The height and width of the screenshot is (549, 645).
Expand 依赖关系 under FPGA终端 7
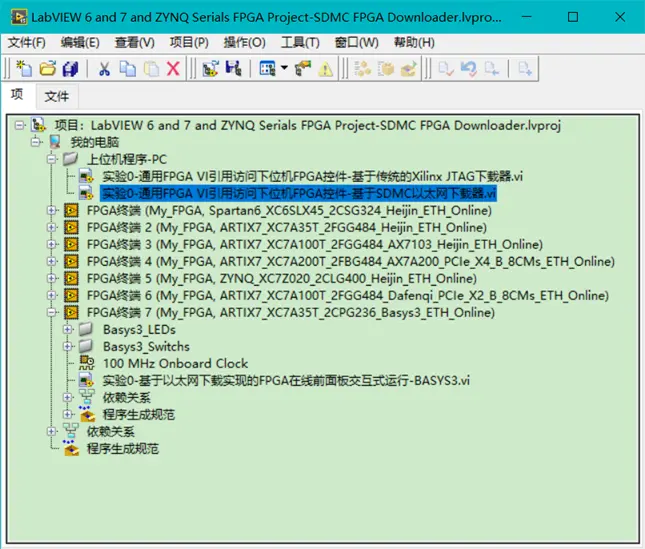pos(68,397)
